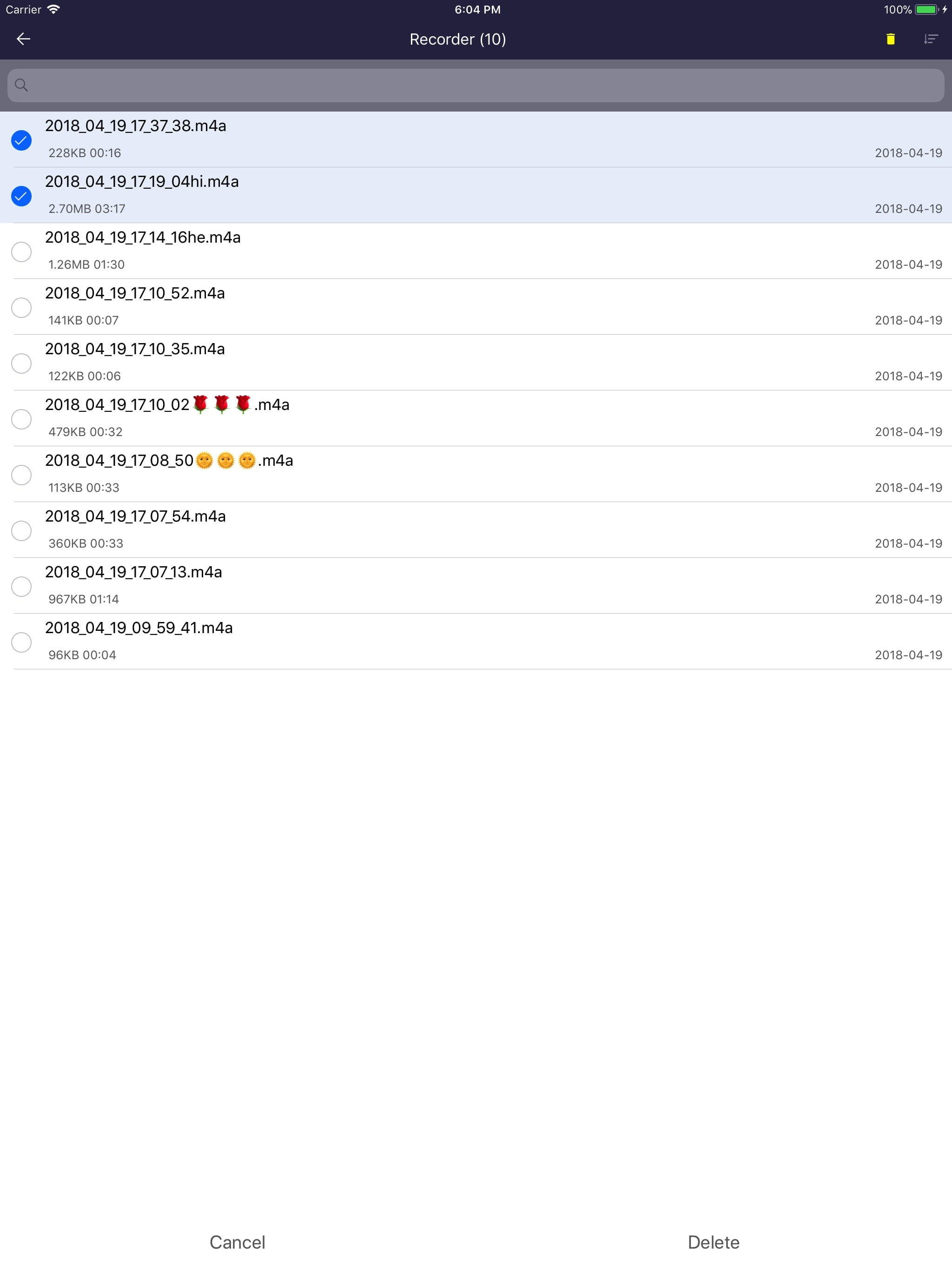
Task: Select the 2018_04_19_09_59_41.m4a checkbox
Action: pyautogui.click(x=21, y=642)
